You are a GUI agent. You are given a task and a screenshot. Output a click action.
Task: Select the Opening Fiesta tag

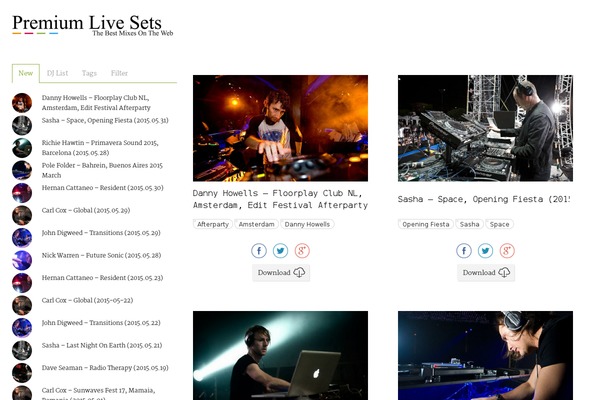click(426, 224)
